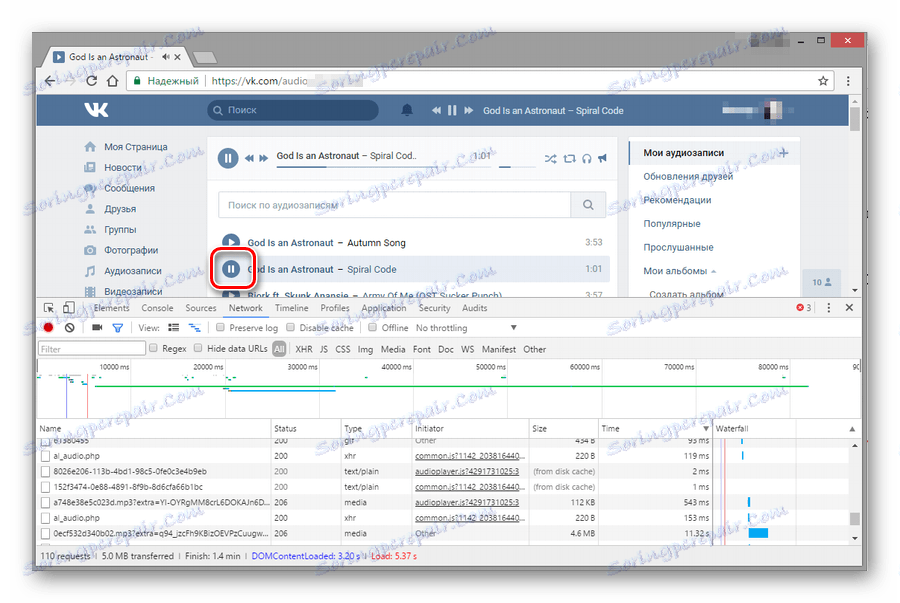Go to next track in main audio player

[x=263, y=158]
